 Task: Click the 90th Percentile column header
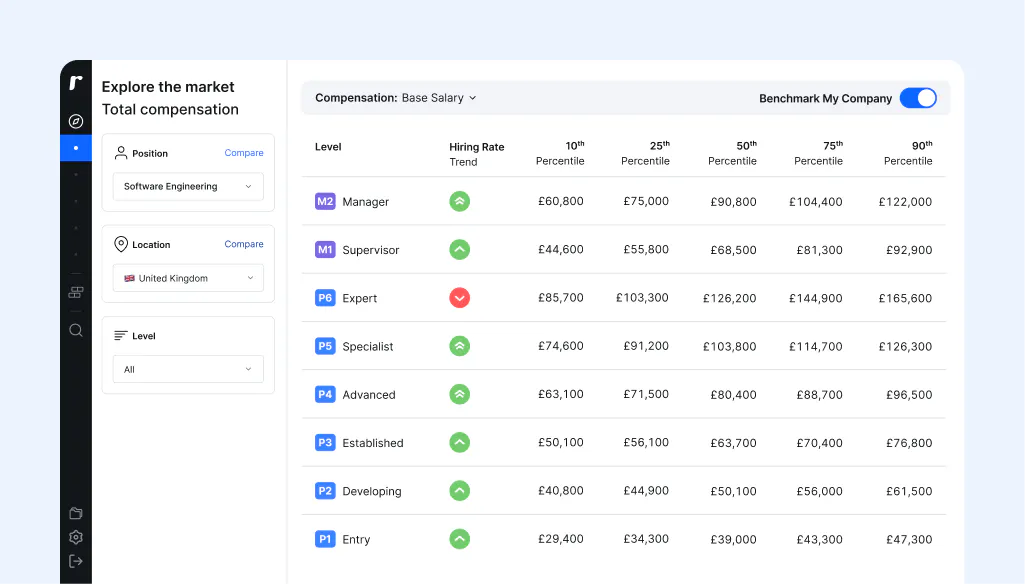tap(908, 153)
